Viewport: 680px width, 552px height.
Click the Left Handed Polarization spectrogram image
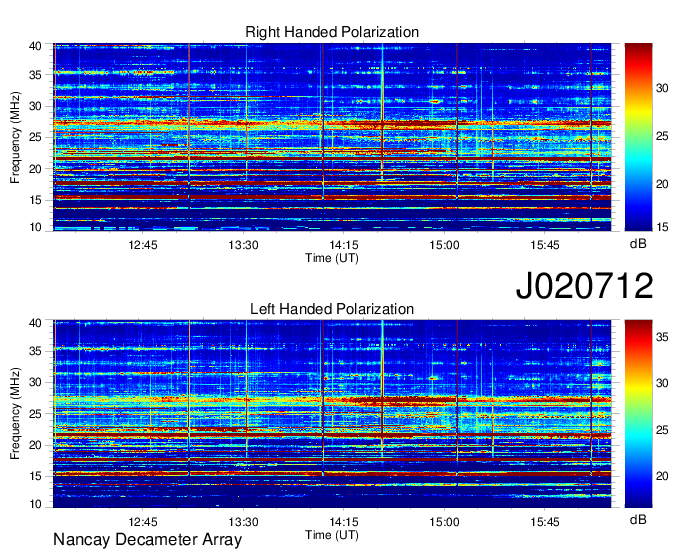tap(332, 414)
